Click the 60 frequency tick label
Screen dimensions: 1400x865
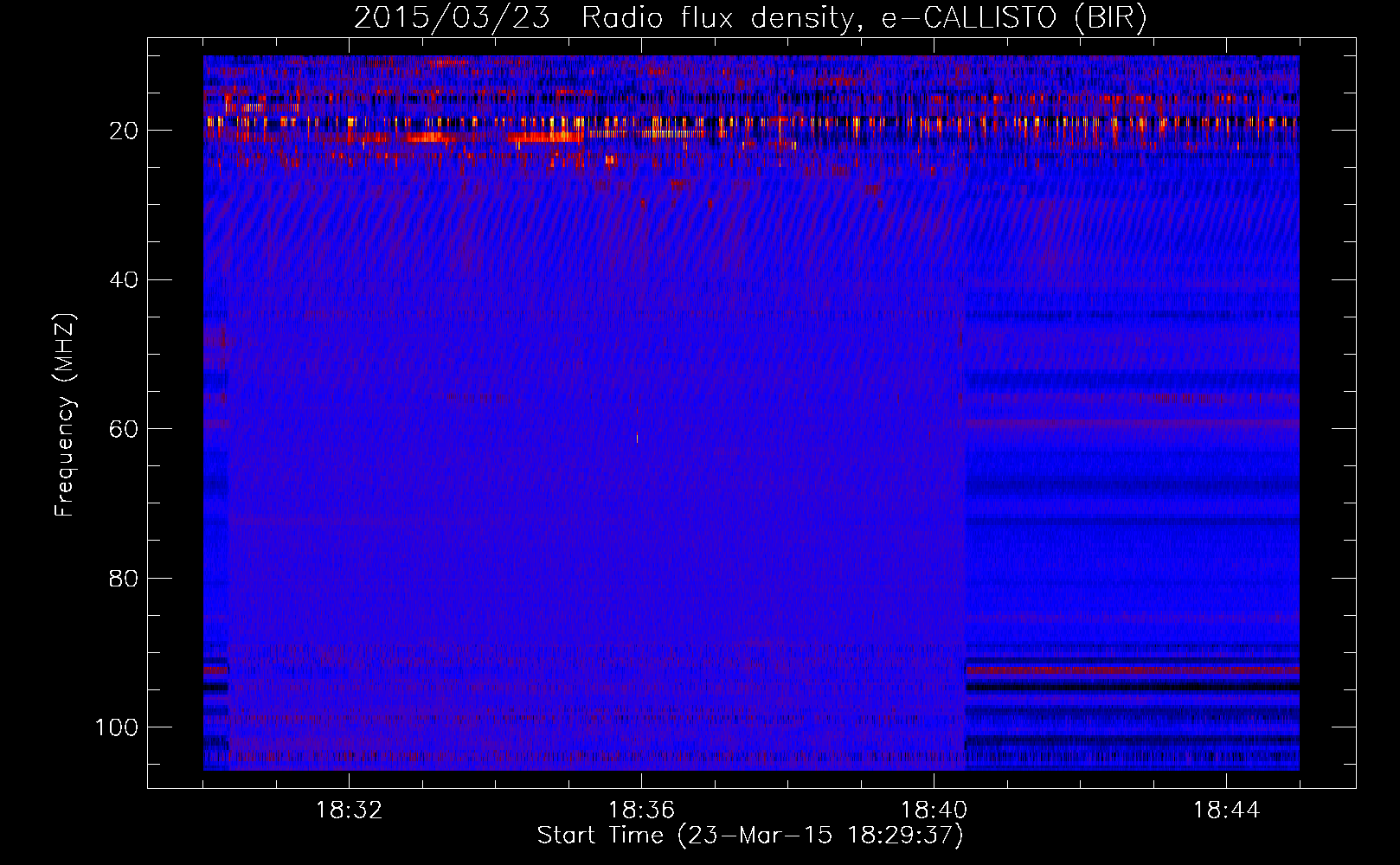(x=124, y=429)
